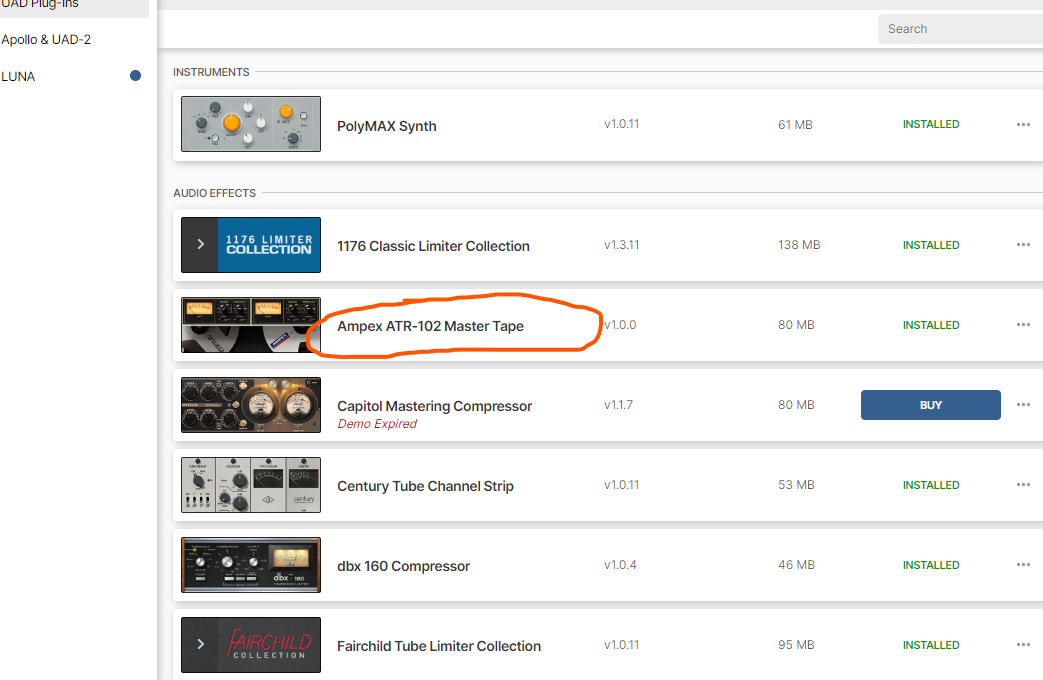The height and width of the screenshot is (680, 1043).
Task: Click the Capitol Mastering Compressor thumbnail
Action: point(251,405)
